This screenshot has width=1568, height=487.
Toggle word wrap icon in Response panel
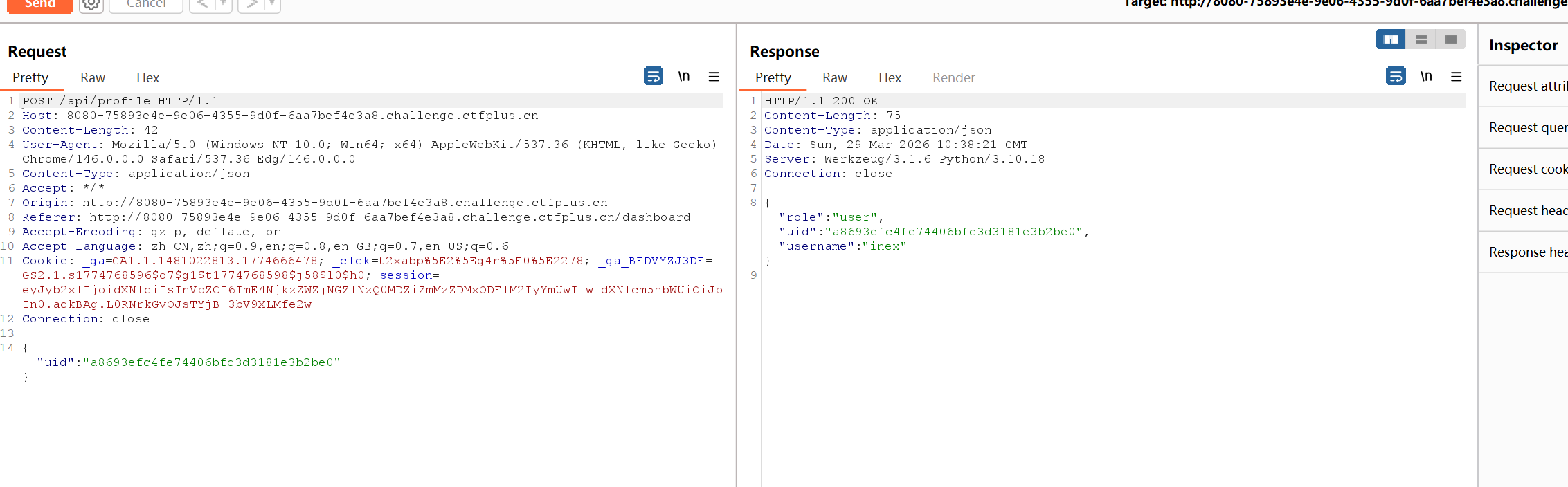pyautogui.click(x=1395, y=76)
